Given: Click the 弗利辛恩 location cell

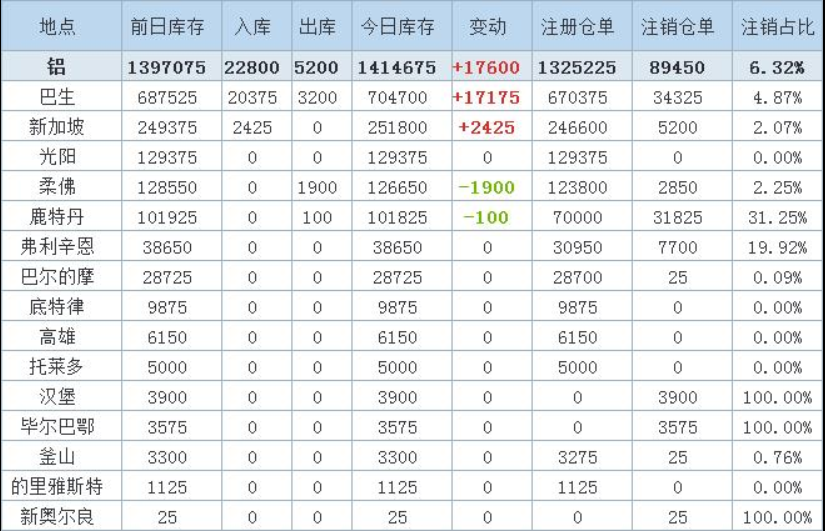Looking at the screenshot, I should [x=58, y=248].
